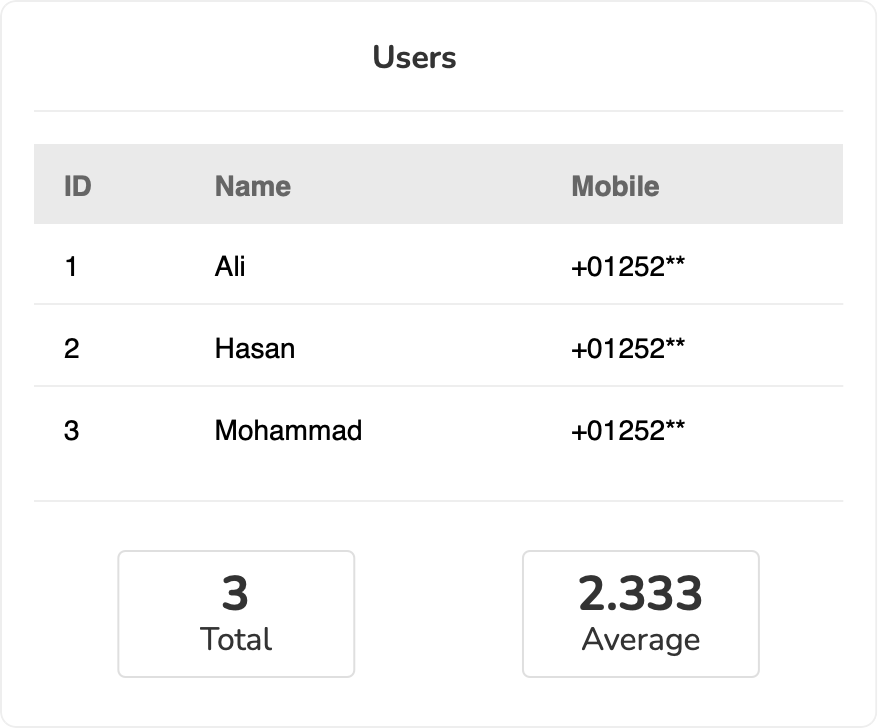This screenshot has width=878, height=728.
Task: Click the name Mohammad
Action: pos(288,430)
